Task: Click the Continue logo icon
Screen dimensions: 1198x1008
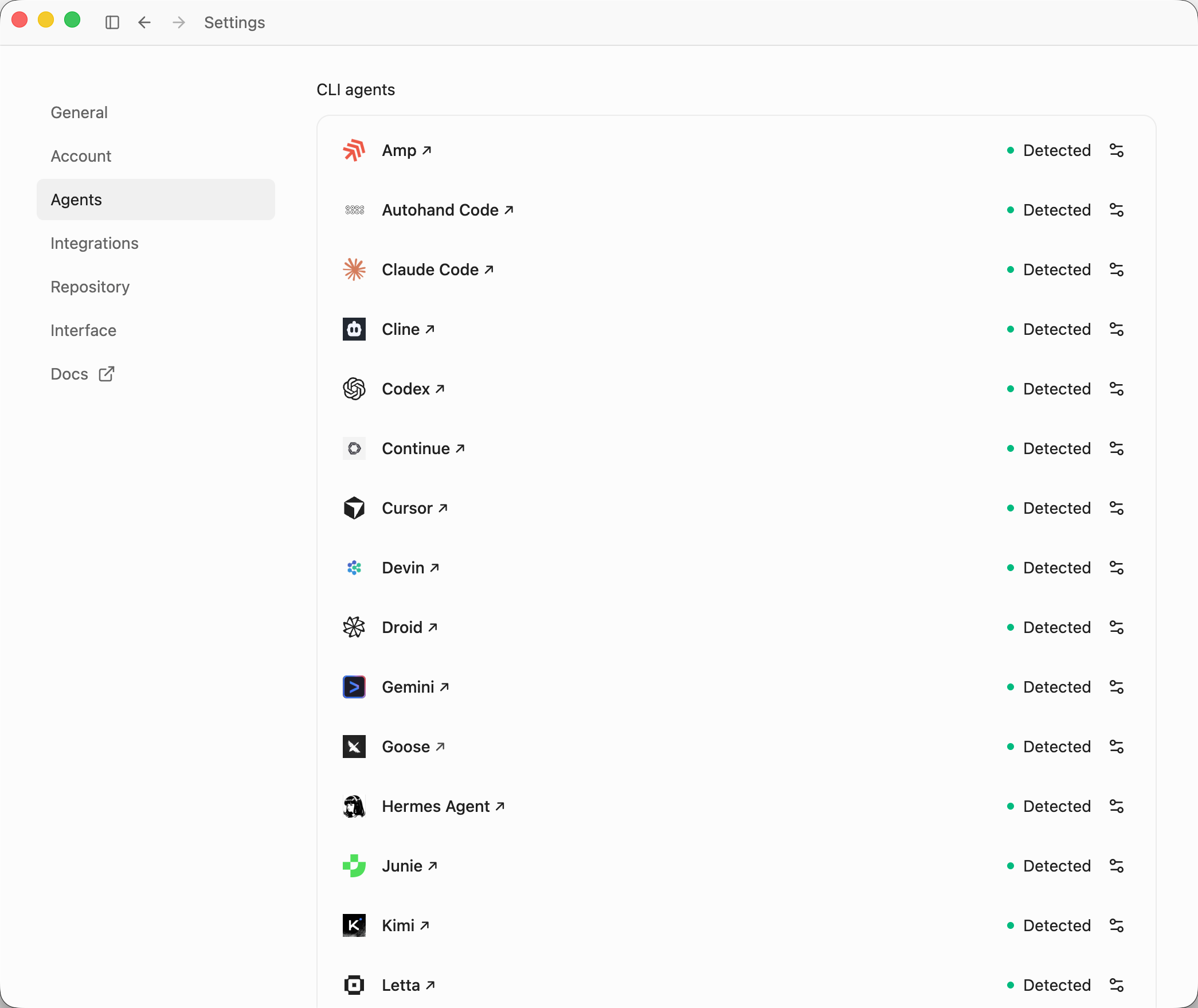Action: [x=354, y=448]
